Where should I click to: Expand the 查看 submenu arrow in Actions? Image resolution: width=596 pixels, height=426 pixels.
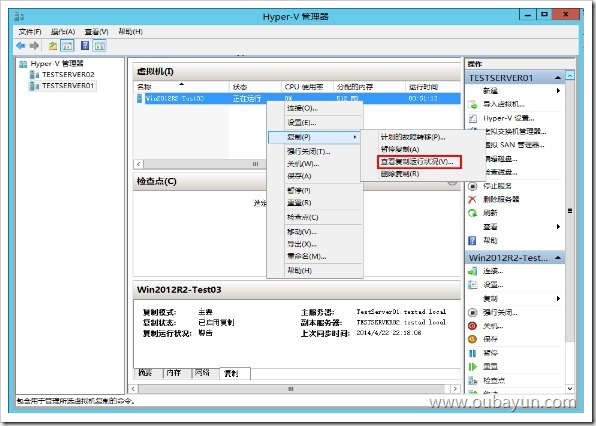pos(558,227)
